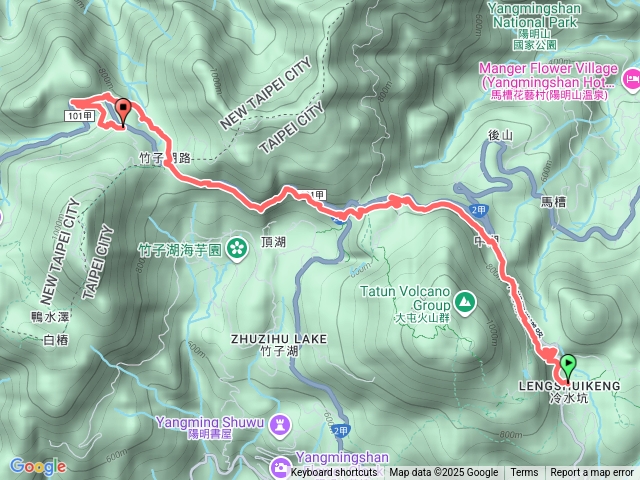This screenshot has width=640, height=480.
Task: Click the Lengshuikeng 冷水坑 label
Action: [569, 392]
